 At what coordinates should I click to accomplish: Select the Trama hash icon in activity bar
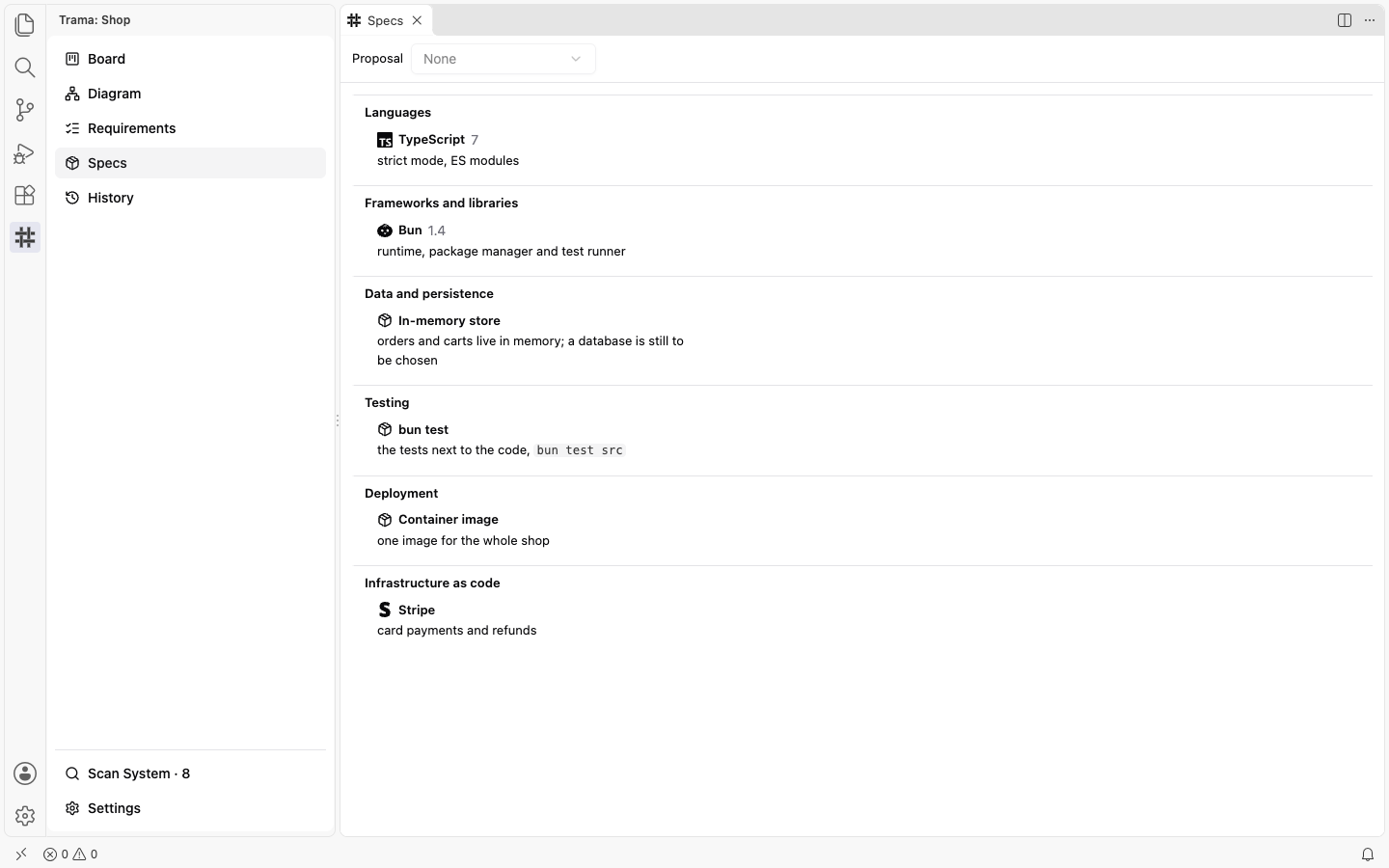tap(25, 237)
